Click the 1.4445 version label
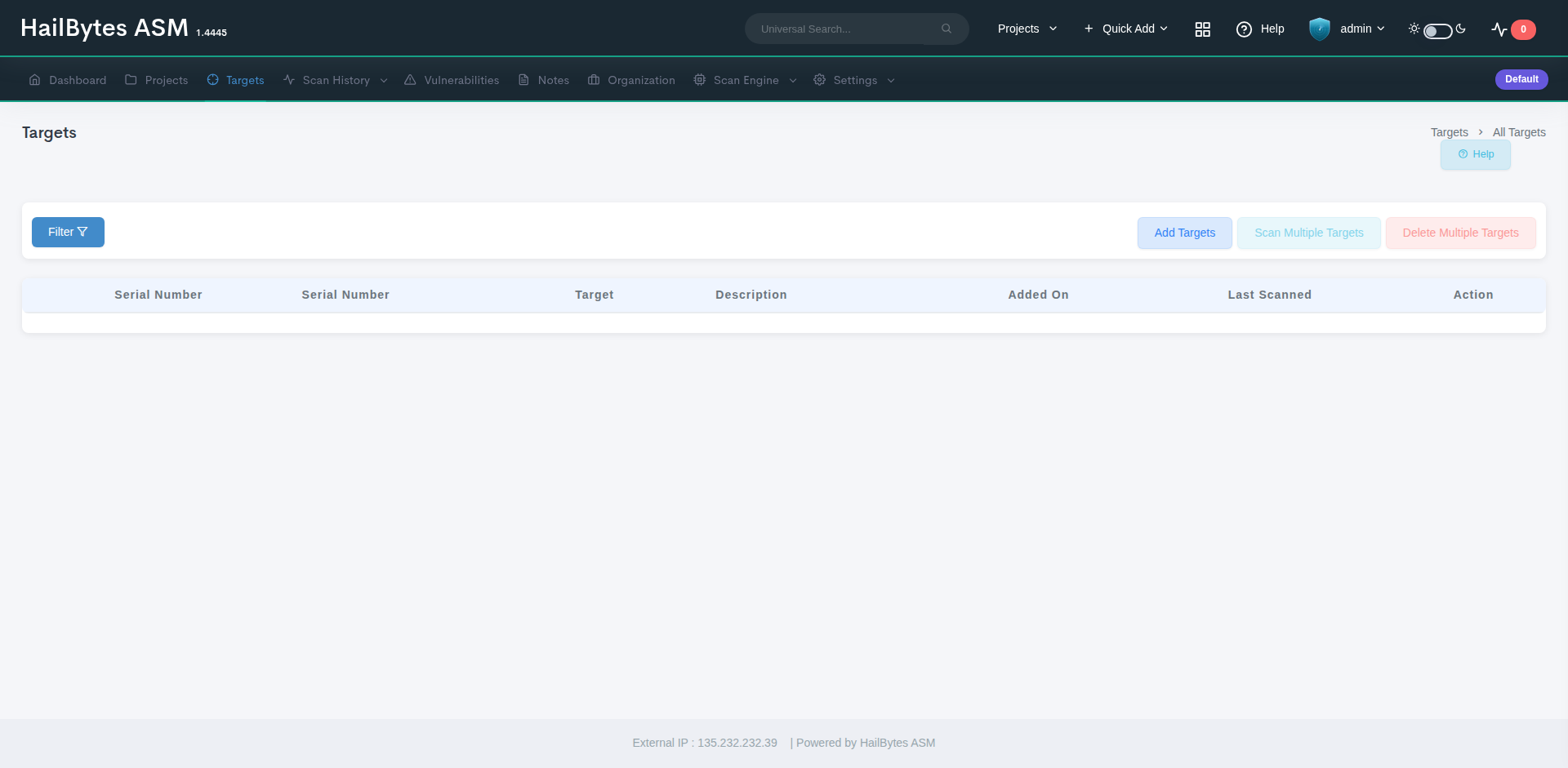1568x768 pixels. click(x=212, y=33)
